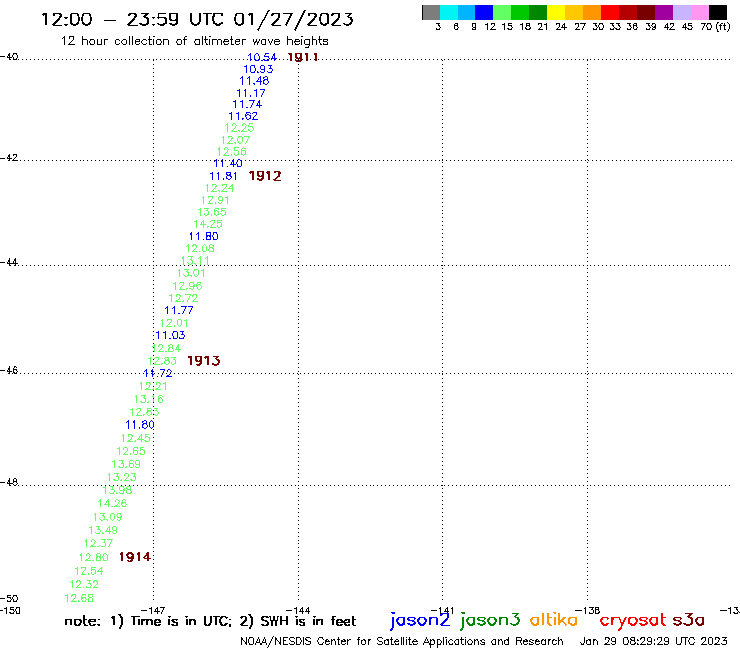Click the value 11.74
Viewport: 740px width, 650px height.
pyautogui.click(x=247, y=104)
